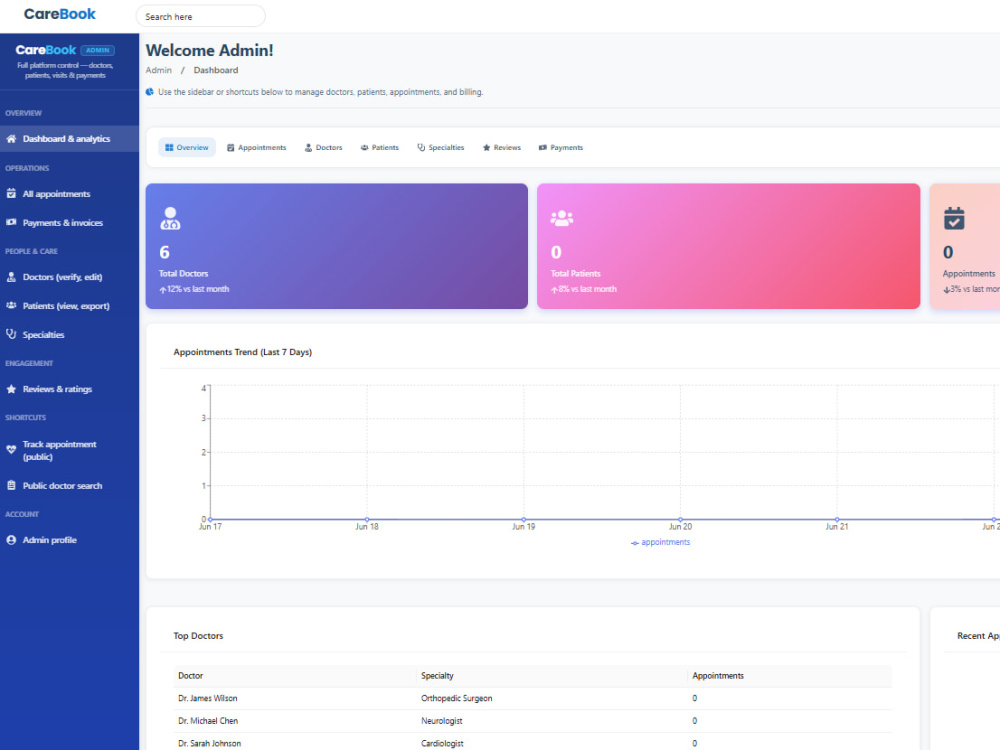Click the calendar-check icon on Appointments card

point(954,218)
